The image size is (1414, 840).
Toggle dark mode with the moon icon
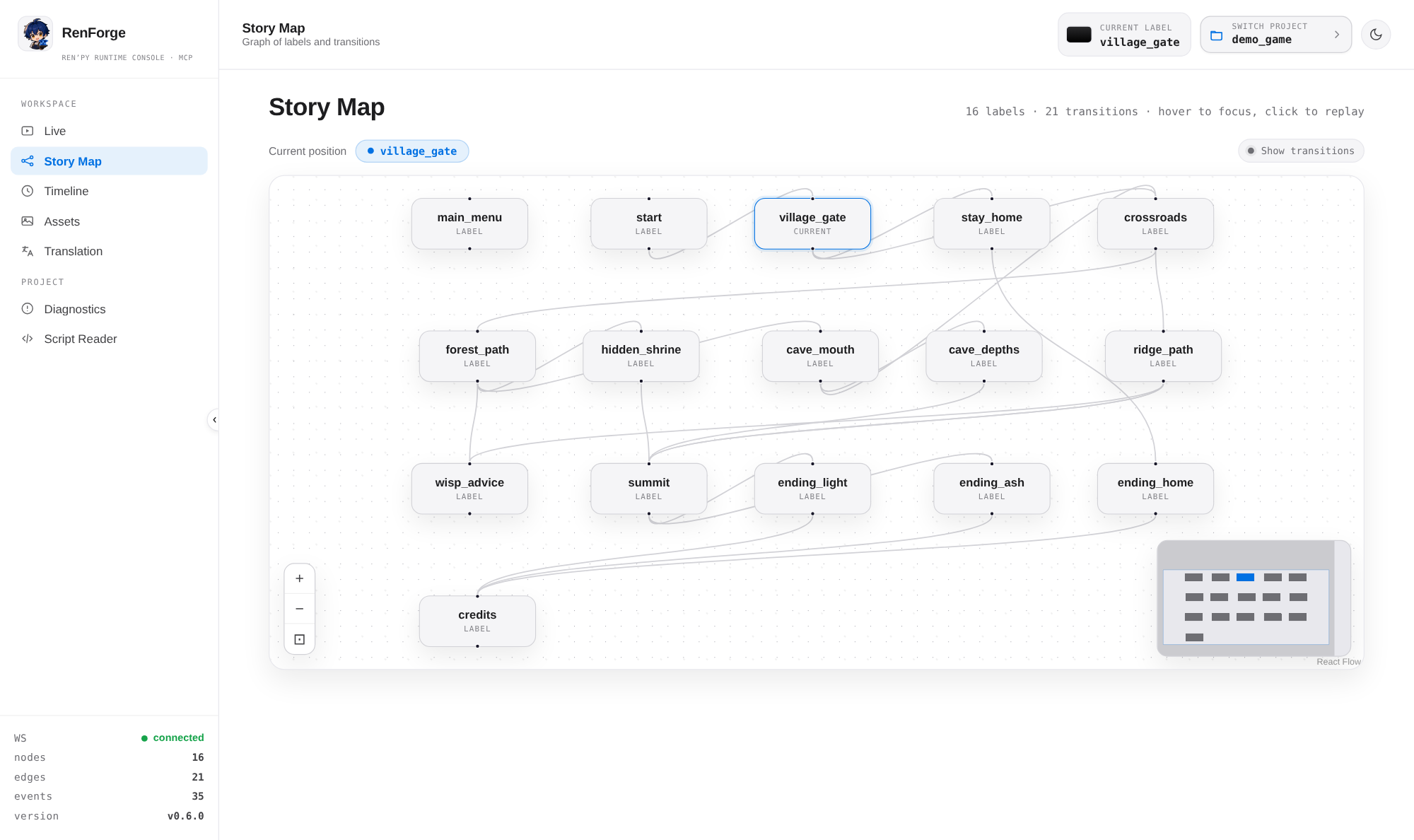(1376, 35)
